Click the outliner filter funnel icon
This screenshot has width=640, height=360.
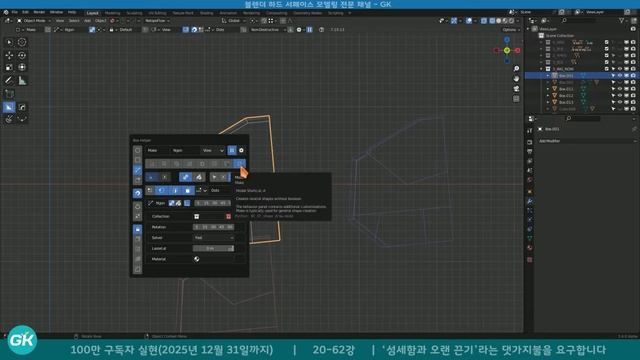click(622, 20)
